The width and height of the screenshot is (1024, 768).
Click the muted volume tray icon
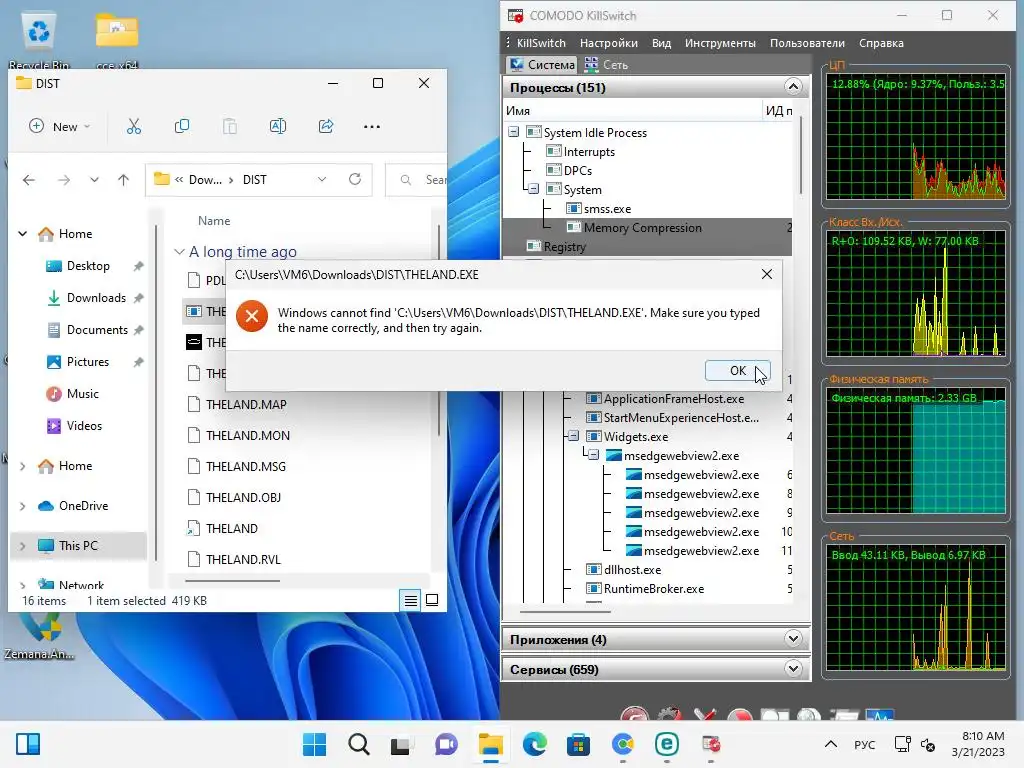927,744
